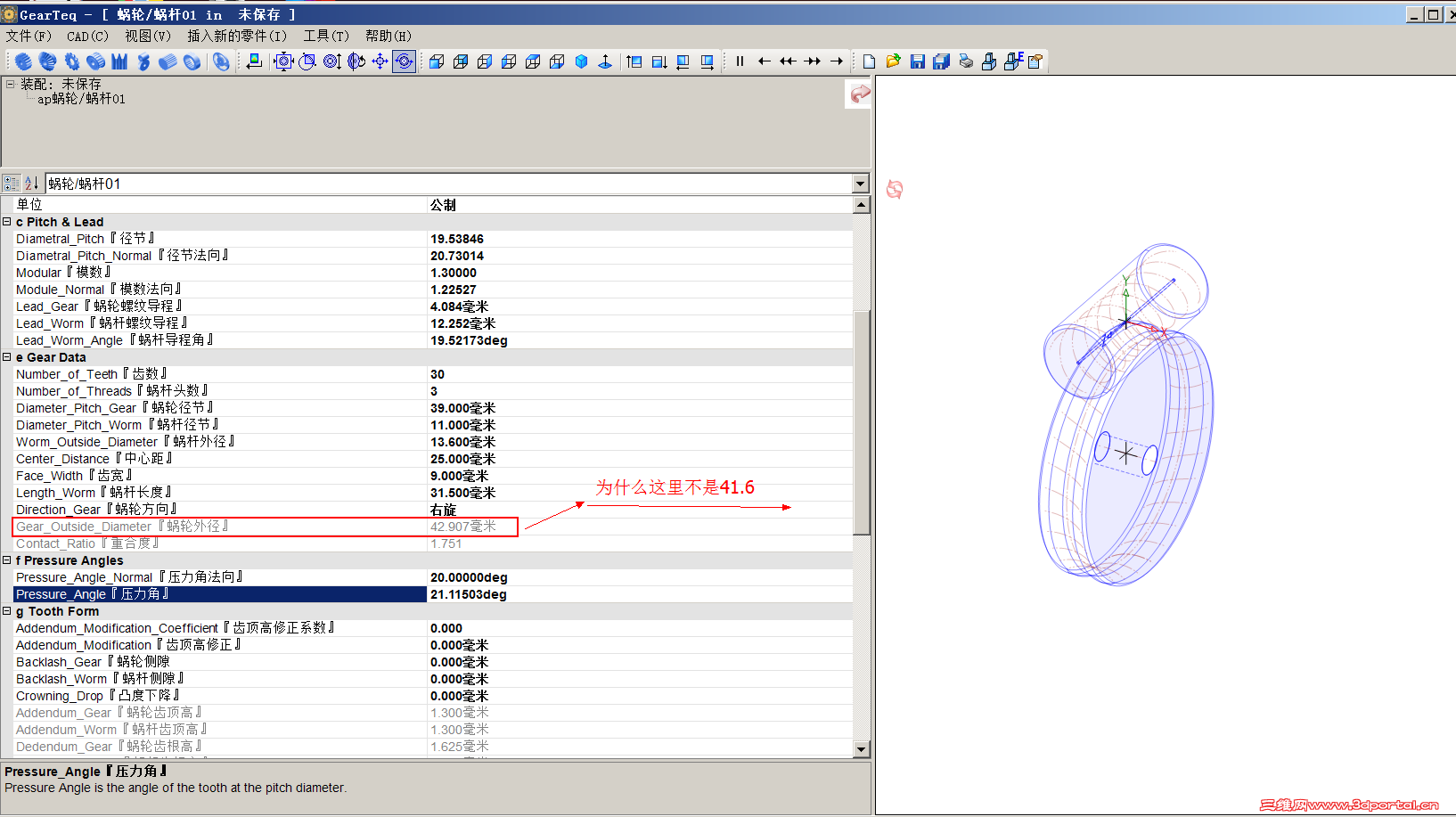Select the pan view tool
This screenshot has height=817, width=1456.
380,61
